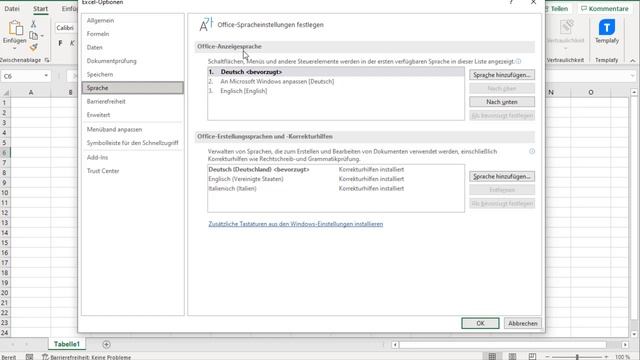This screenshot has height=360, width=640.
Task: Select column O header
Action: click(591, 93)
